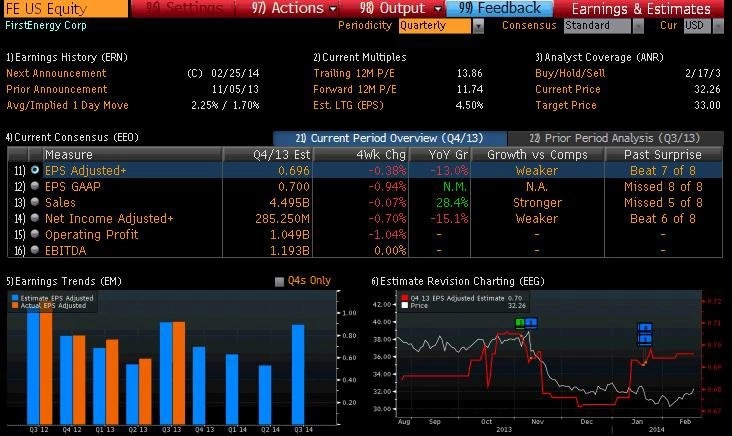Click the FE US Equity ticker field
This screenshot has width=732, height=436.
pos(64,8)
